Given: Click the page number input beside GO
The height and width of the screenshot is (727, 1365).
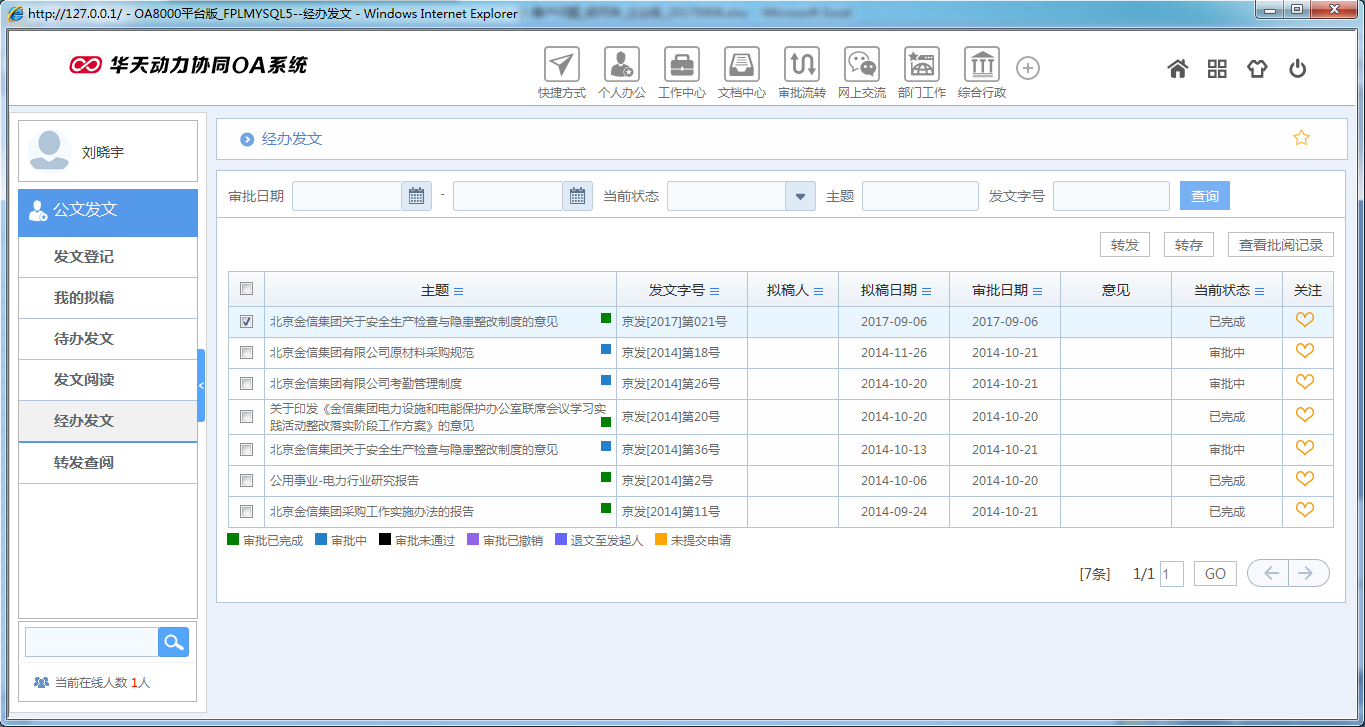Looking at the screenshot, I should 1171,573.
